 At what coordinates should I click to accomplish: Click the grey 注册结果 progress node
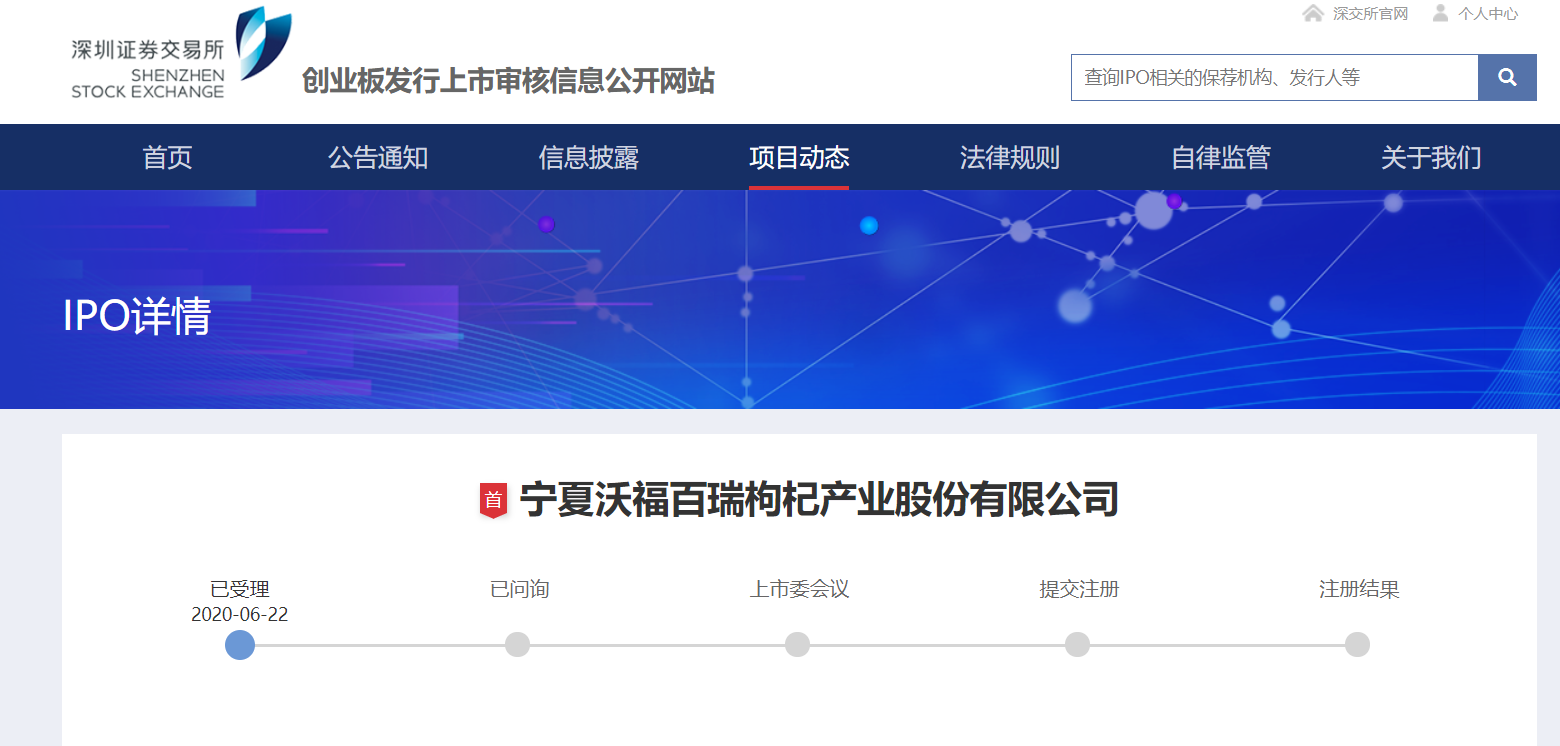point(1357,645)
